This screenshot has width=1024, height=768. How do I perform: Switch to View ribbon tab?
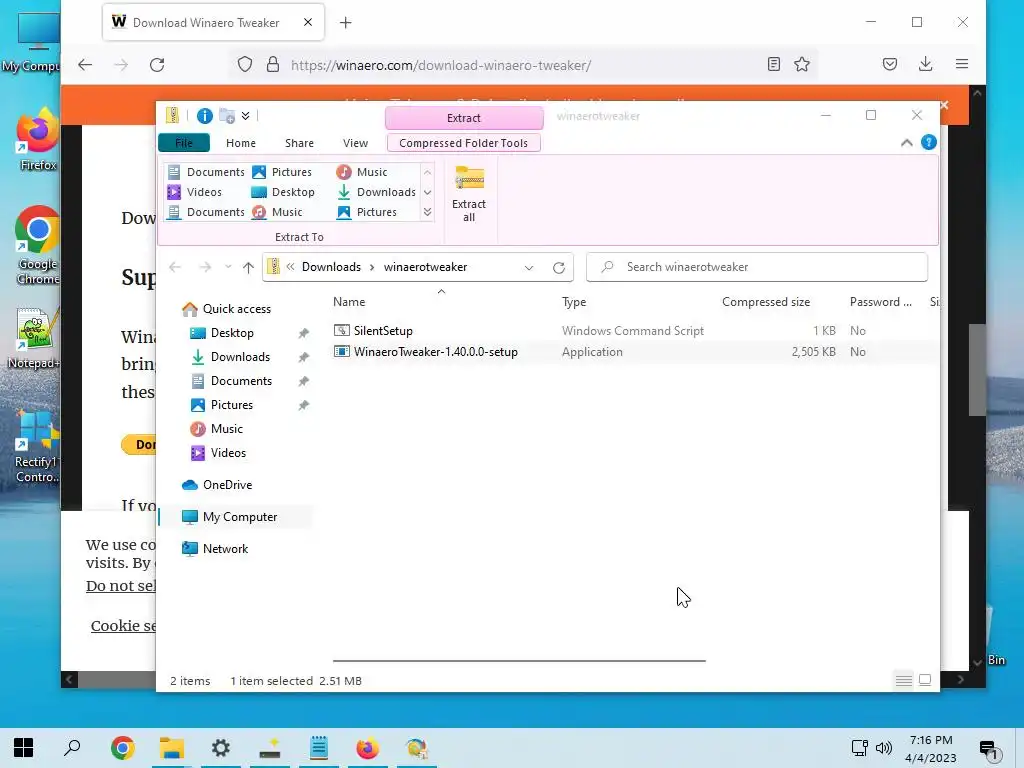tap(355, 143)
